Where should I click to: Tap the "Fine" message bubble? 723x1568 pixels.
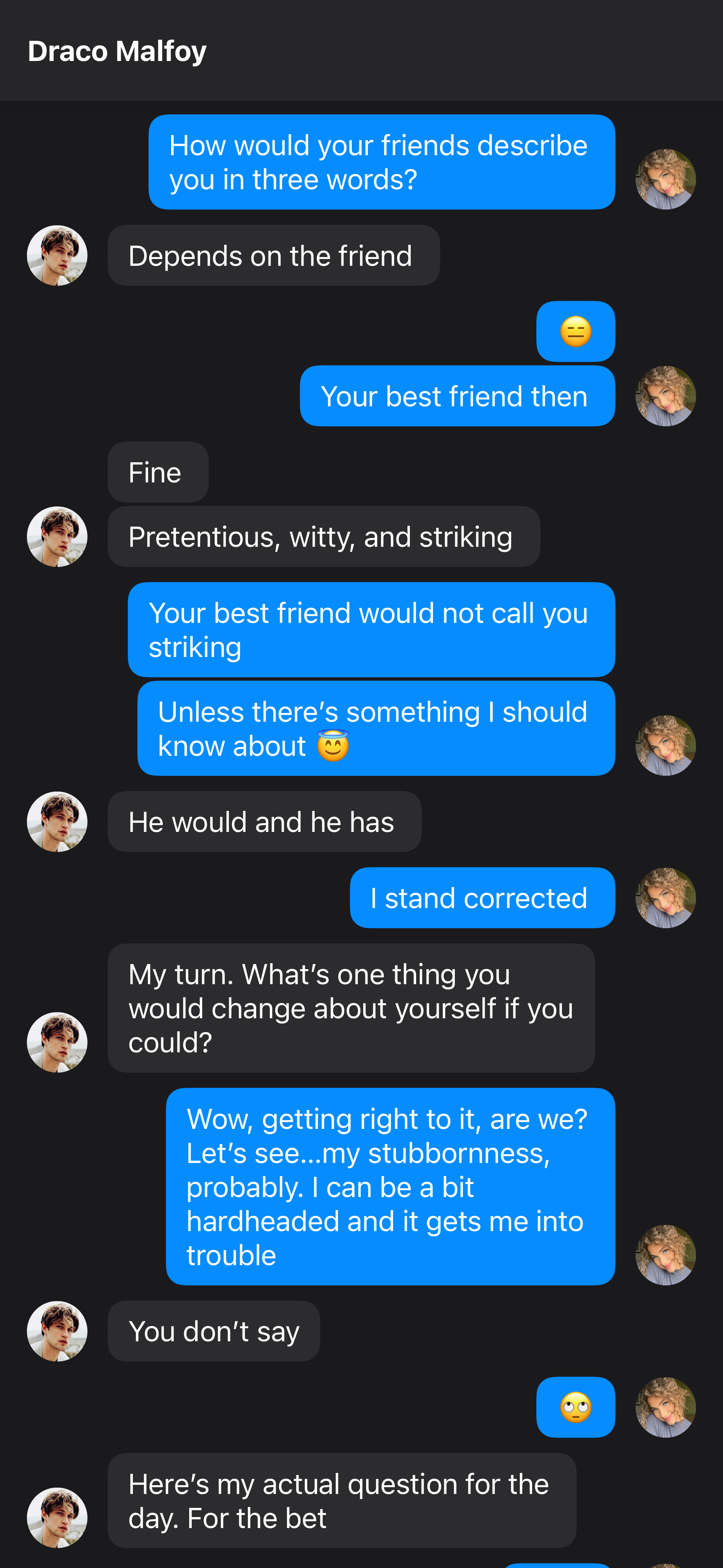(x=158, y=472)
